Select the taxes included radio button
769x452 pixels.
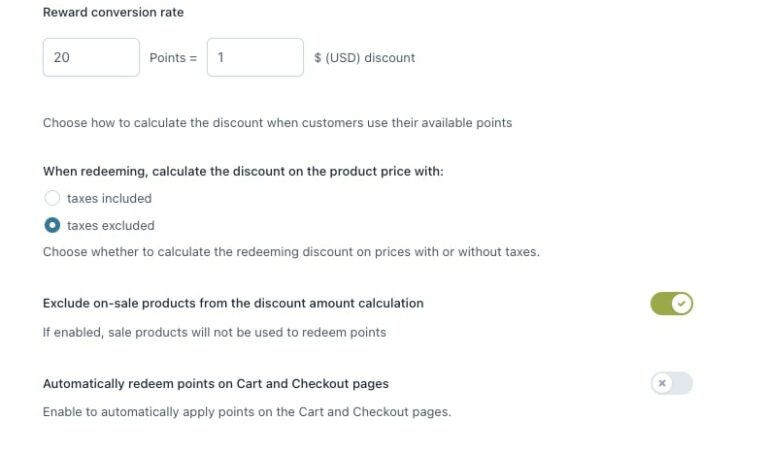point(52,198)
